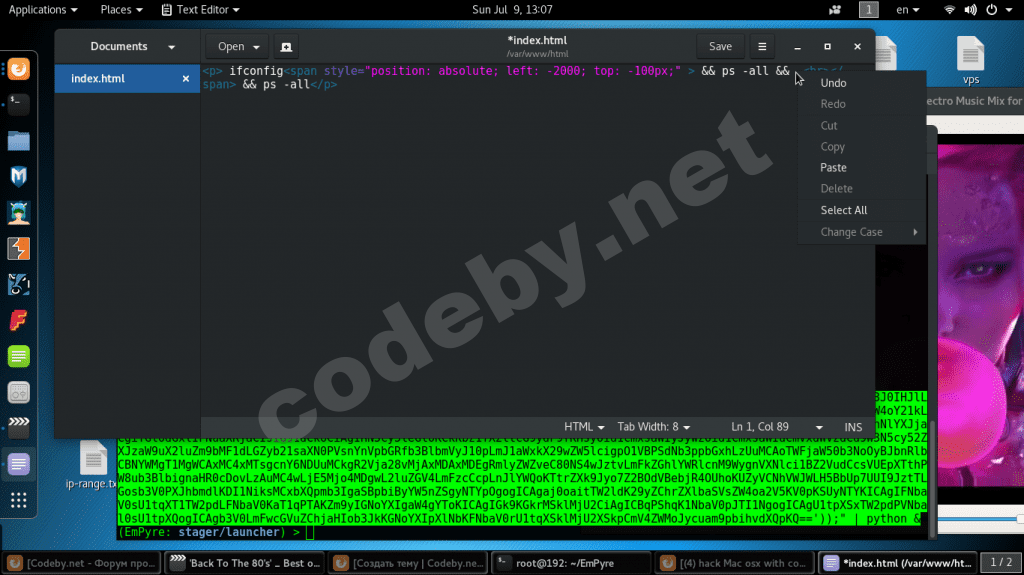The image size is (1024, 575).
Task: Click Cut in the context menu
Action: point(861,125)
